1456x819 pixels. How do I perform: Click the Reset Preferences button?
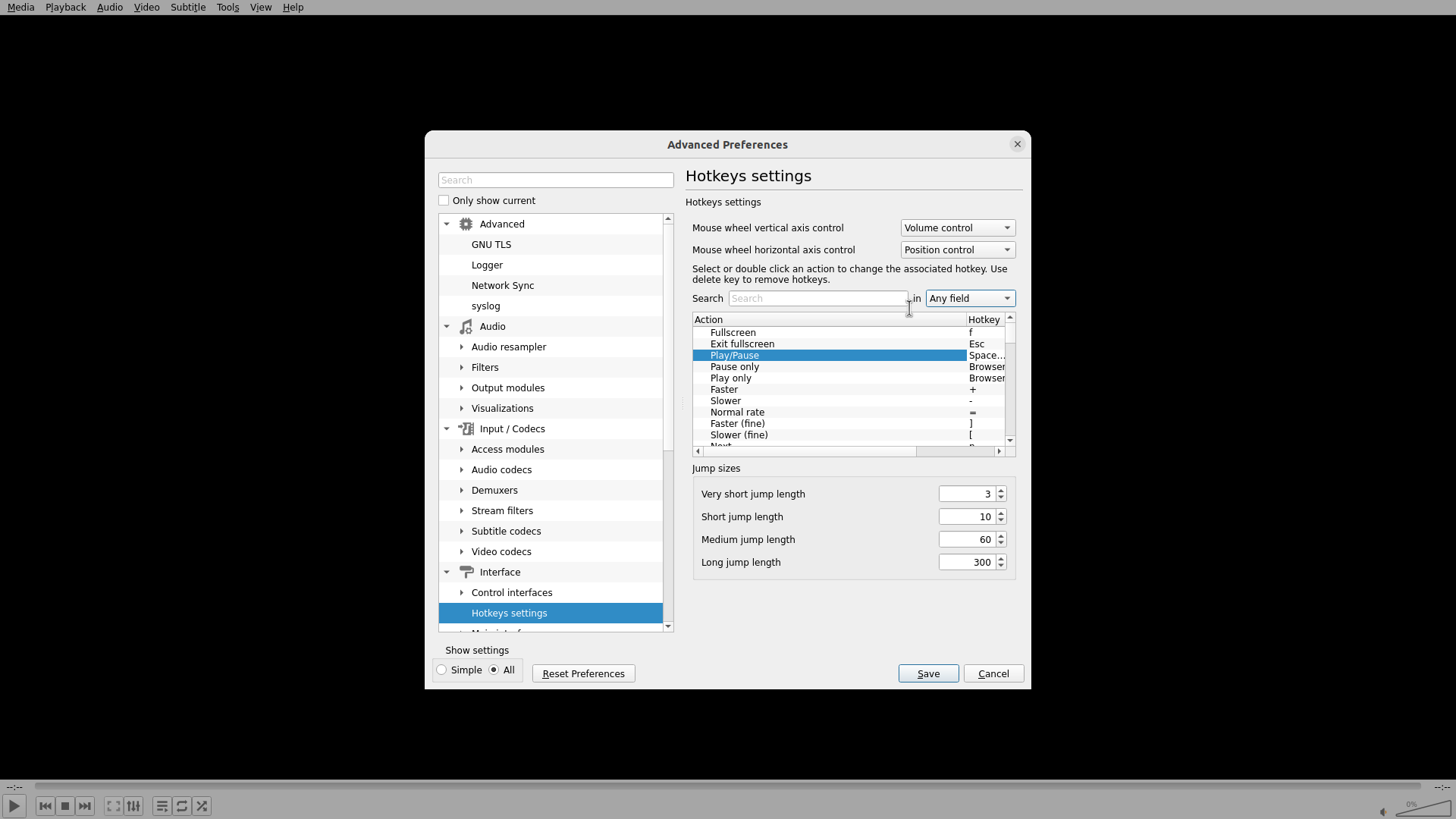click(583, 674)
